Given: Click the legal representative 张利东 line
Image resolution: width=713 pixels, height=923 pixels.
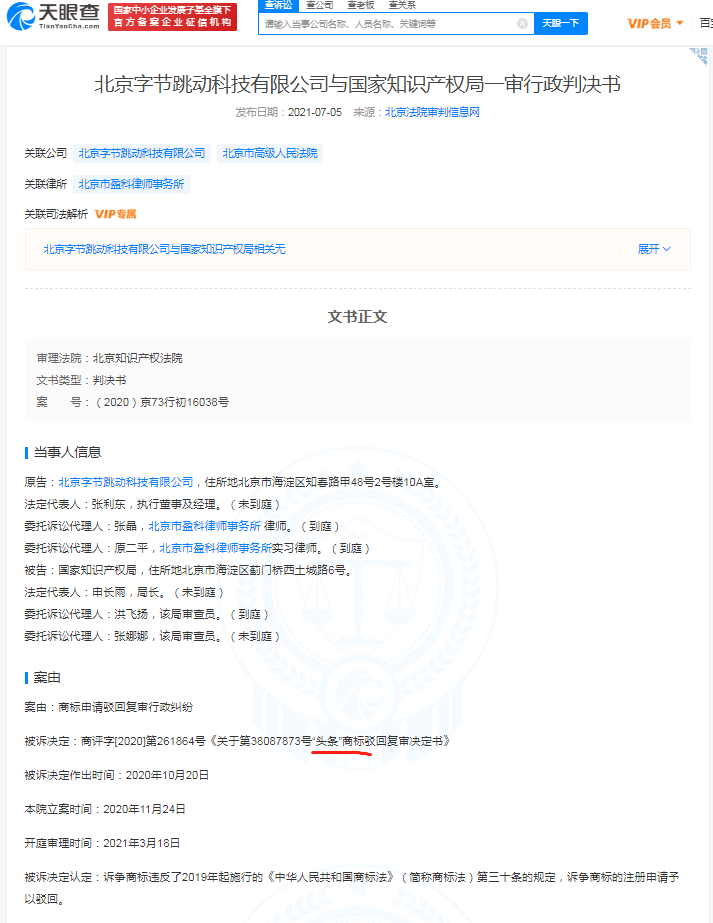Looking at the screenshot, I should click(x=152, y=504).
